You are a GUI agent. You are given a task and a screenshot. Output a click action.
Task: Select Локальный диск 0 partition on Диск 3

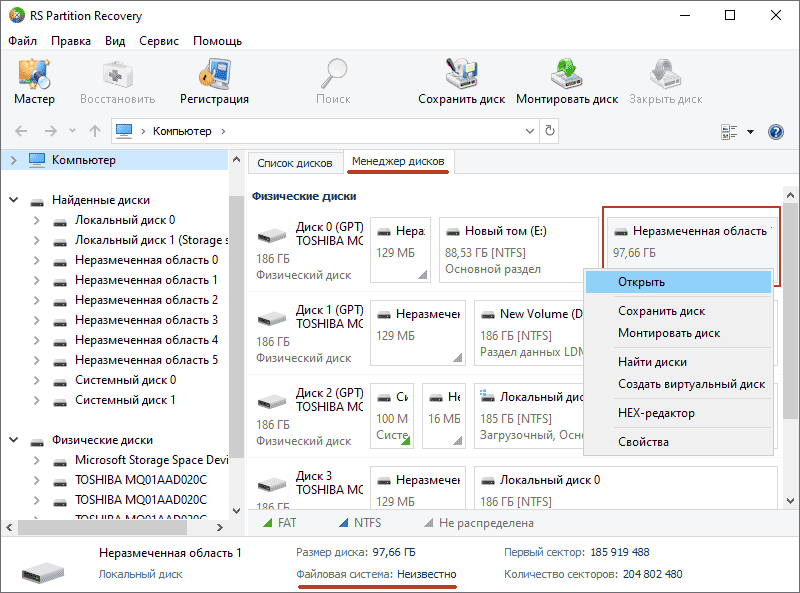[626, 488]
